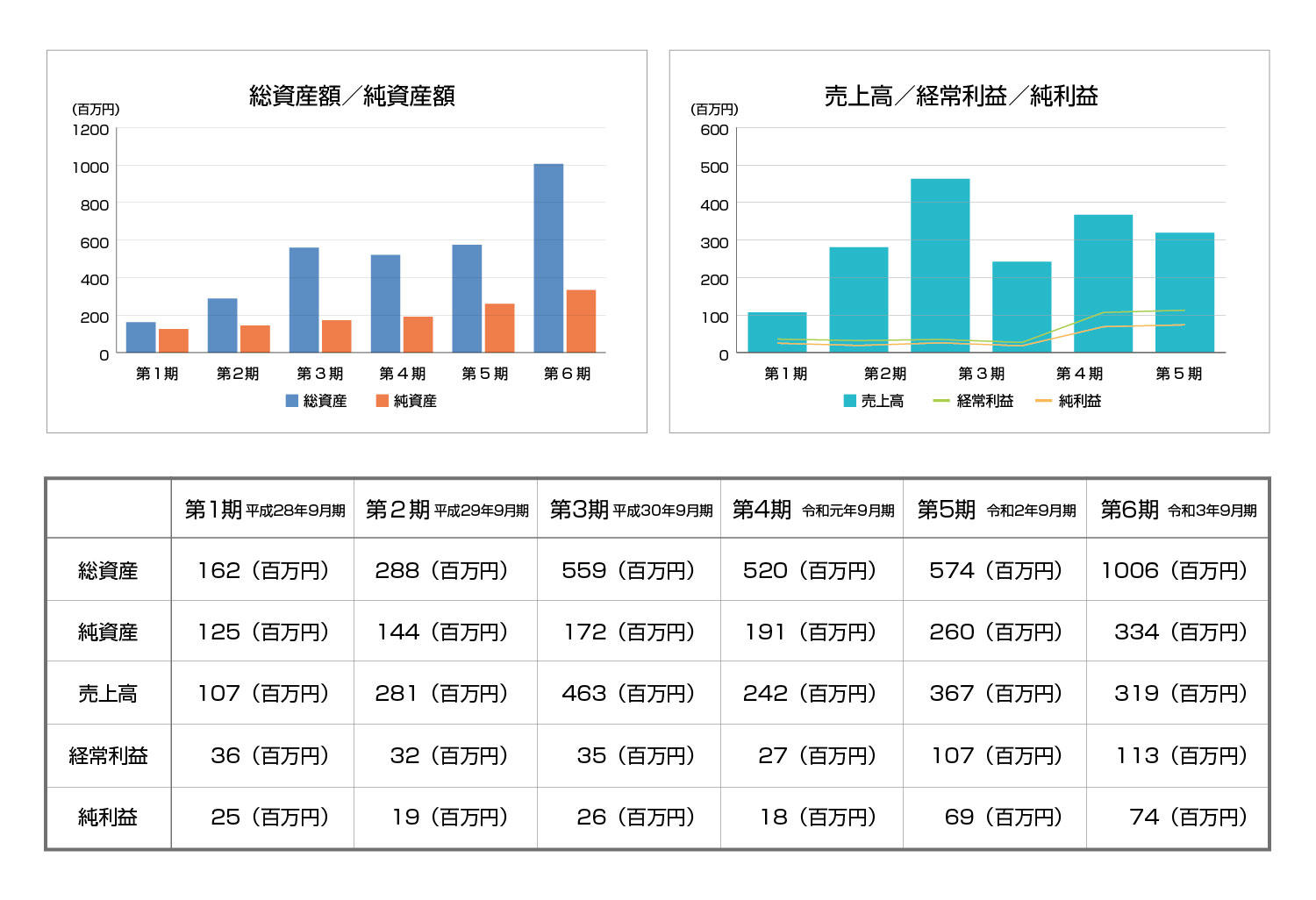Click the green 経常利益 legend line marker

941,401
